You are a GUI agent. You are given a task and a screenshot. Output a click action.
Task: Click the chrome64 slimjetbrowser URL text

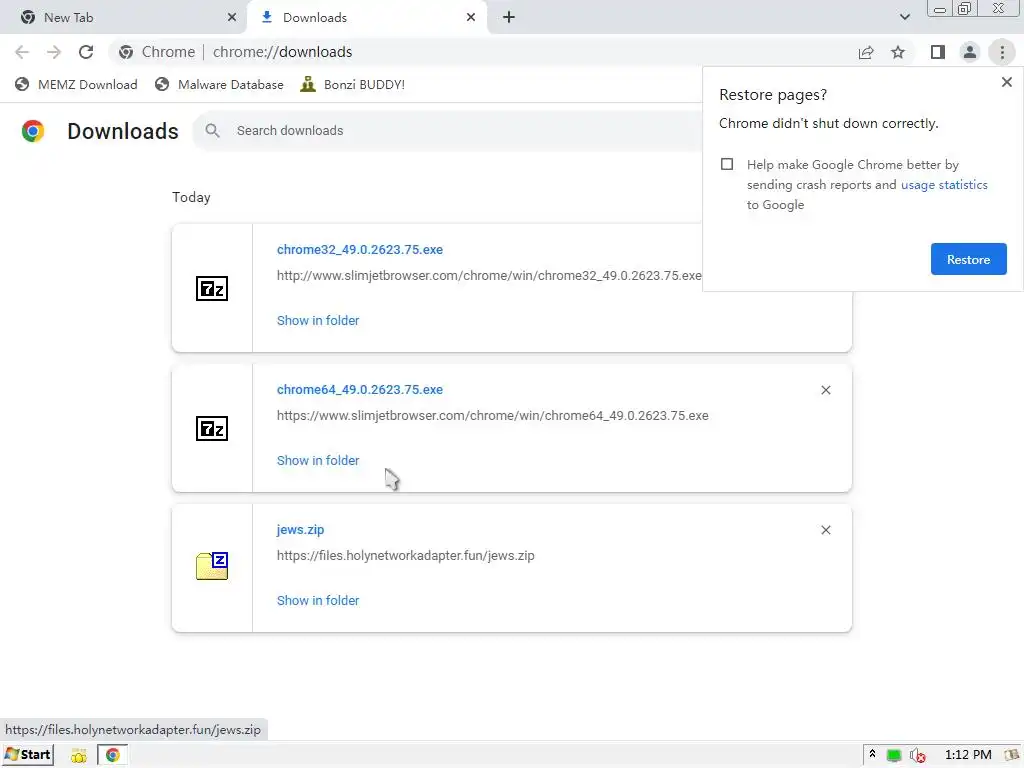(492, 416)
